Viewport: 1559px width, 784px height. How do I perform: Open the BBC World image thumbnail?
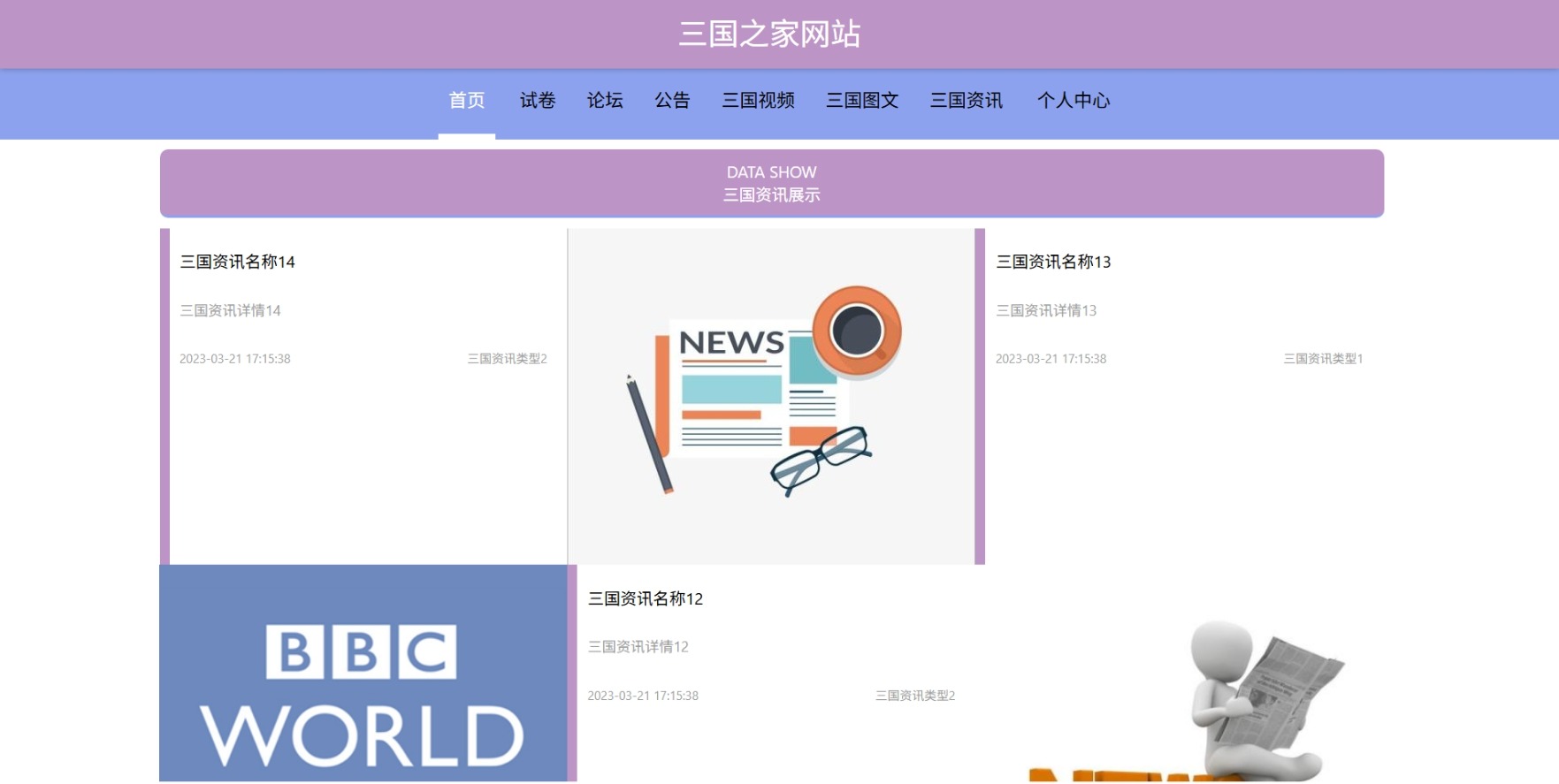[363, 674]
